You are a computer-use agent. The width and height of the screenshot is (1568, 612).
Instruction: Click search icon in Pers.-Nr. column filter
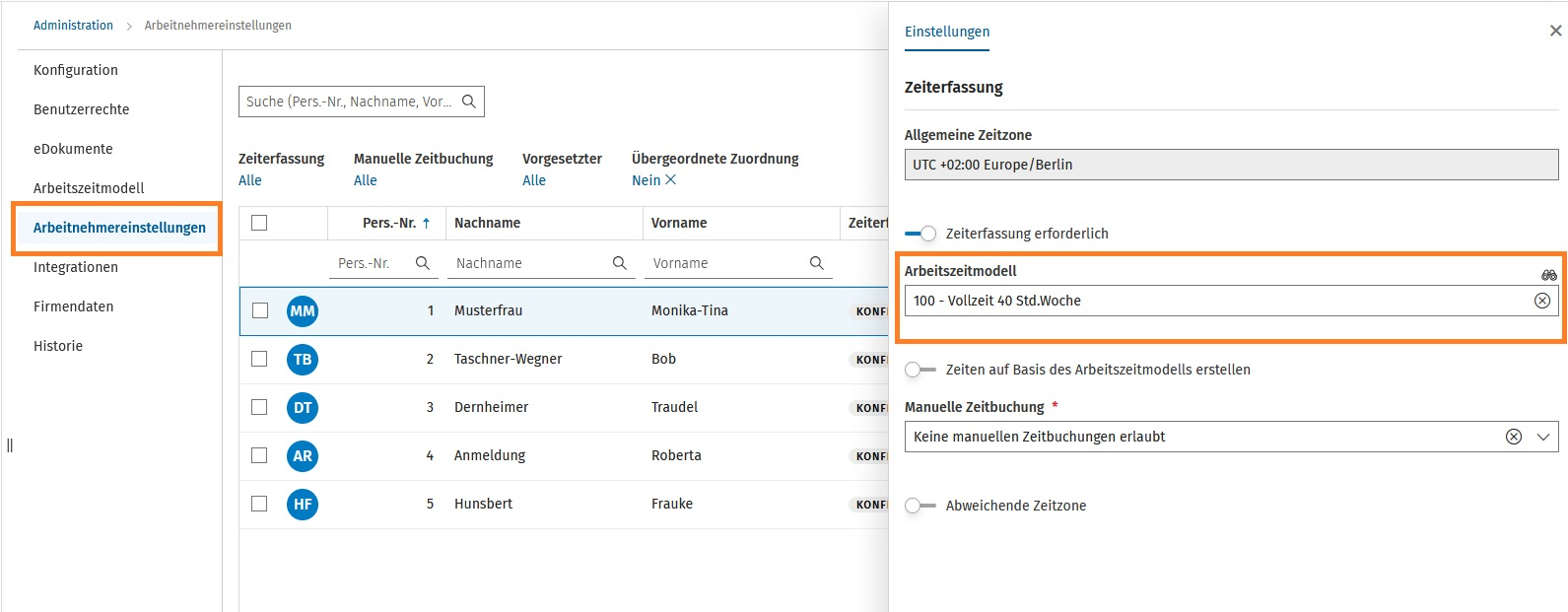422,263
